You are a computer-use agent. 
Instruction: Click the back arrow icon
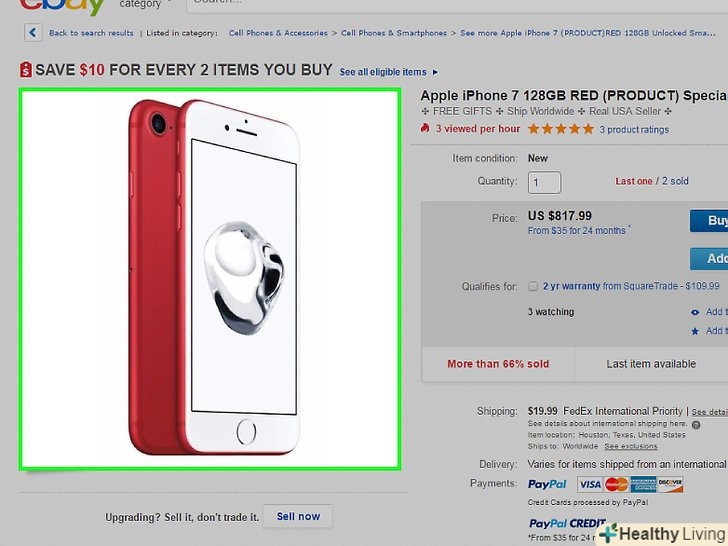coord(33,33)
